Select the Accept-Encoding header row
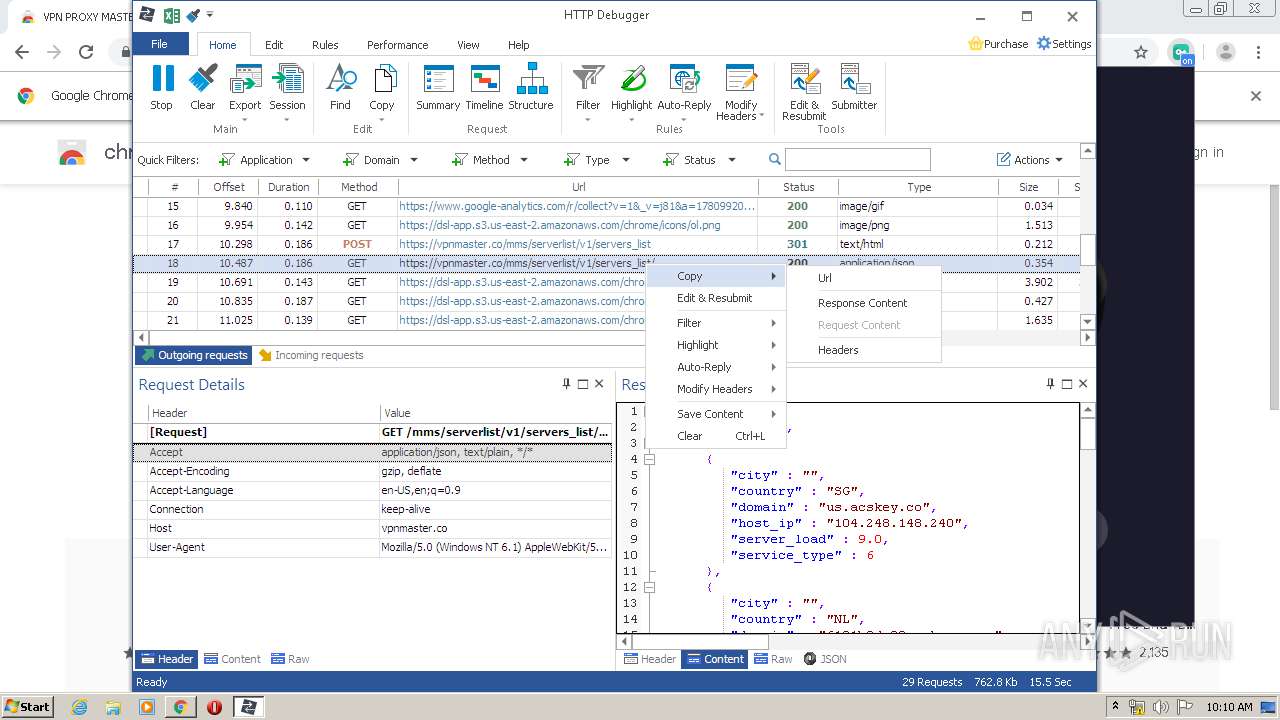1280x720 pixels. 373,471
